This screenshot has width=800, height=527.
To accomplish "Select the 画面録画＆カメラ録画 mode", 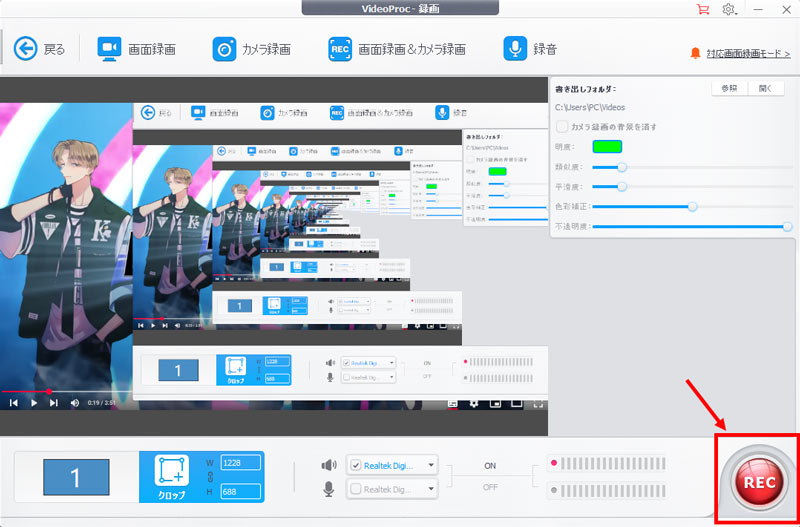I will 397,49.
